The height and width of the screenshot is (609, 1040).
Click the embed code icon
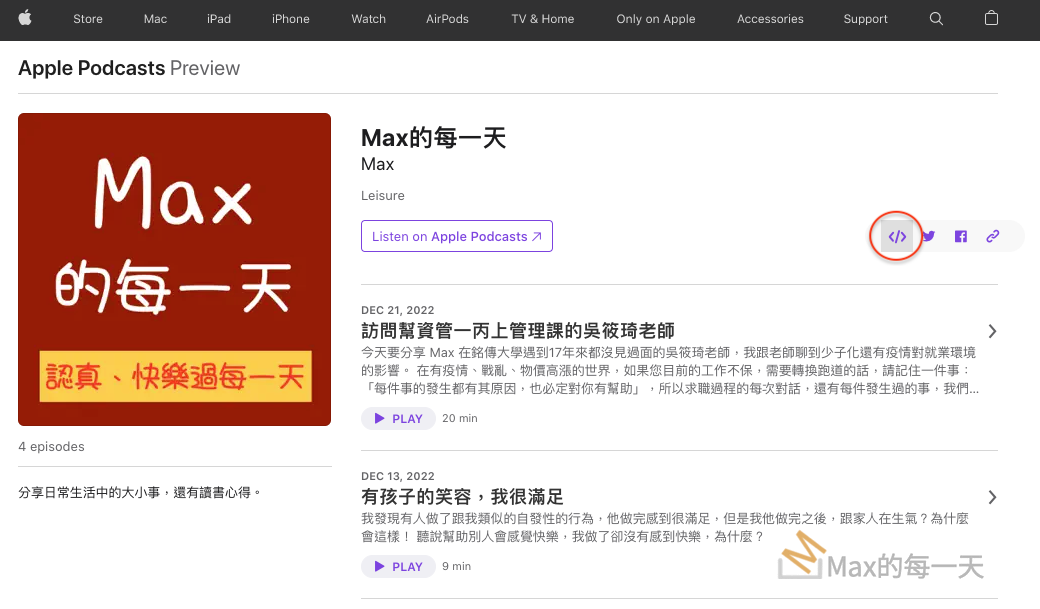tap(897, 237)
